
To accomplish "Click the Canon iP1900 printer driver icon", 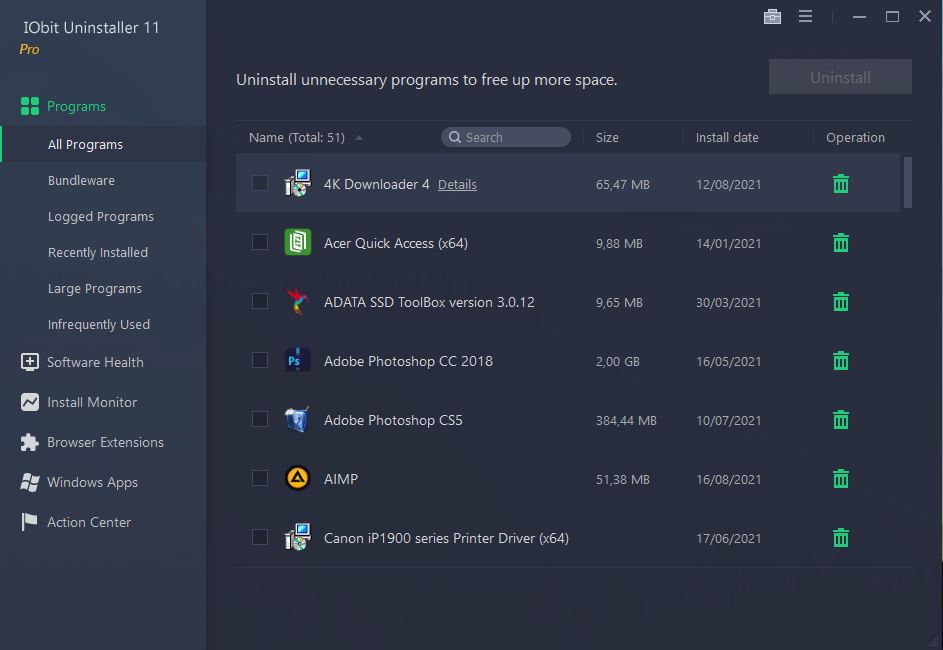I will 298,536.
